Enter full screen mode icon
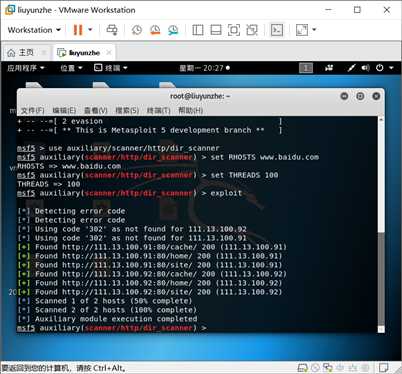 [234, 30]
